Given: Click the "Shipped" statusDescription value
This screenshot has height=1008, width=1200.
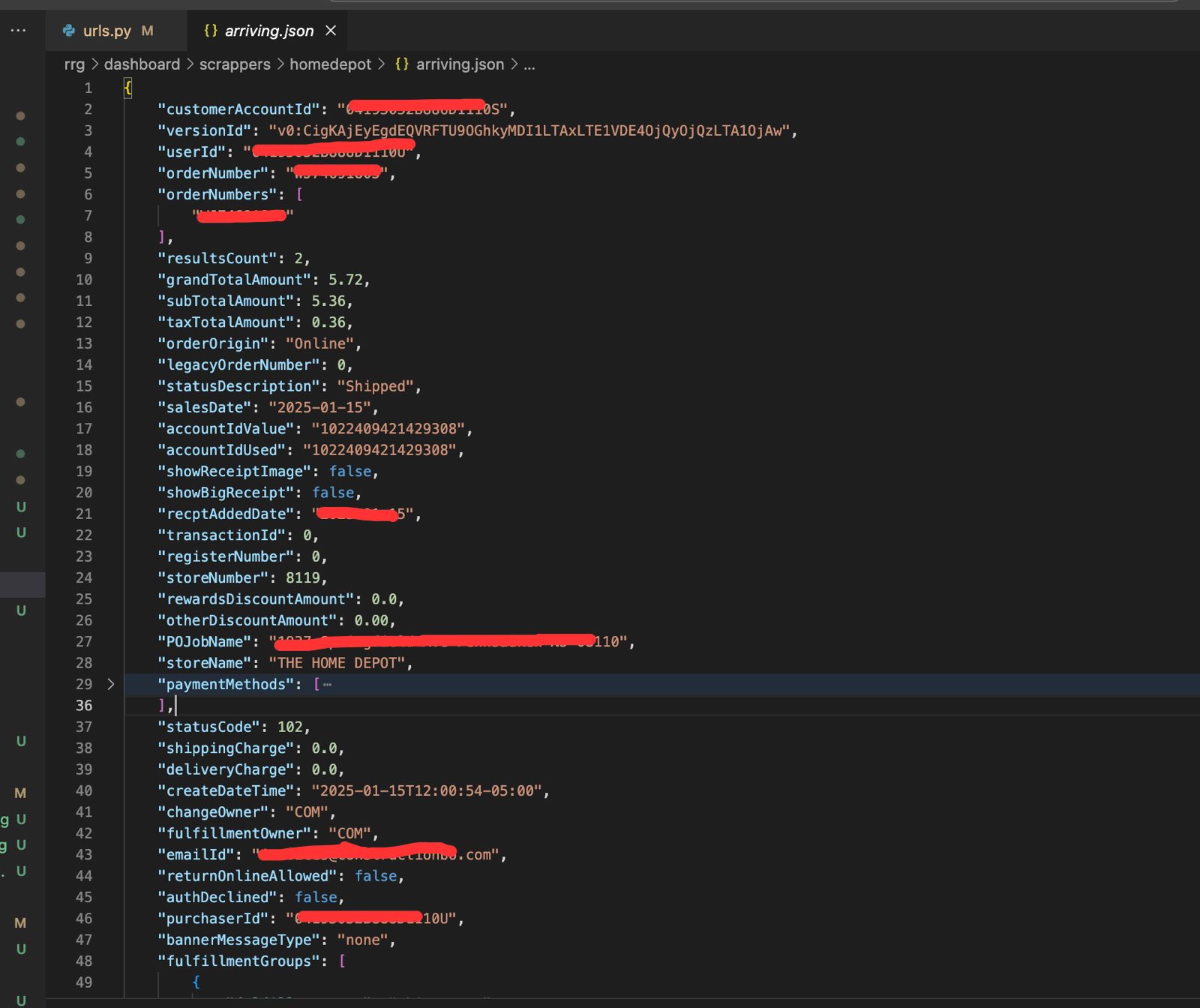Looking at the screenshot, I should (375, 386).
